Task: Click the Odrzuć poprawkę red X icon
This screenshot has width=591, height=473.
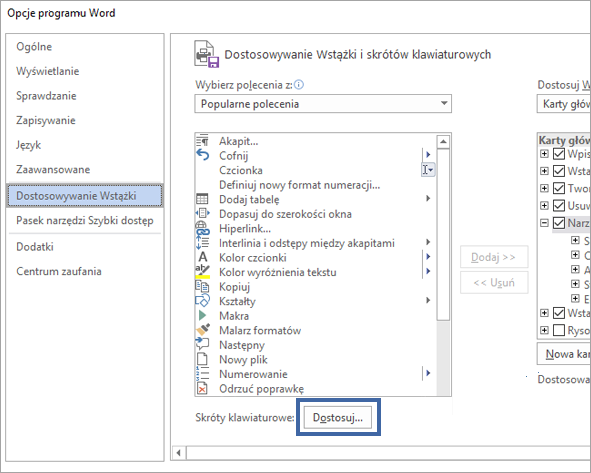Action: 202,388
